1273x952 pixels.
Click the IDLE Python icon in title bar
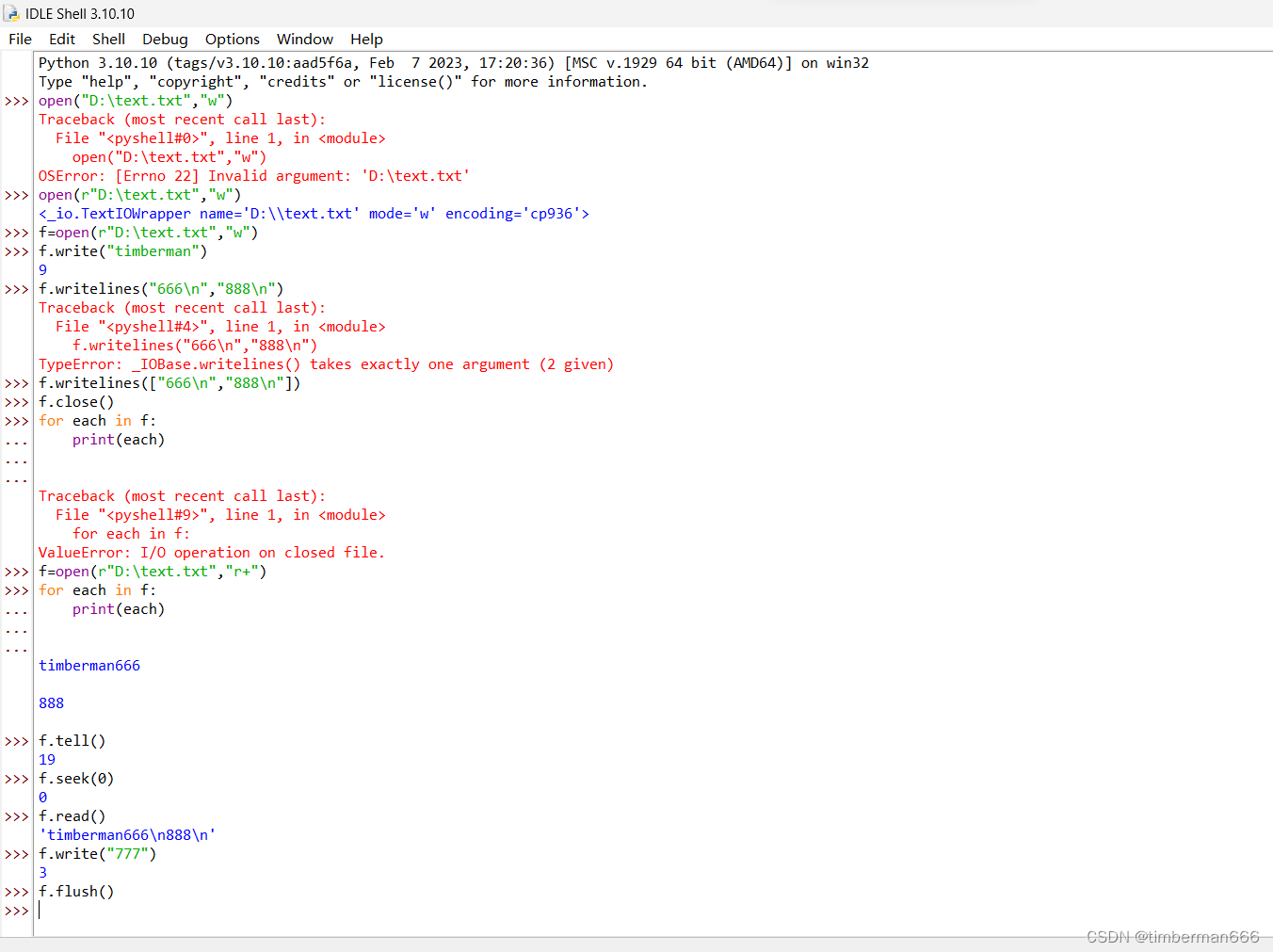click(x=13, y=13)
